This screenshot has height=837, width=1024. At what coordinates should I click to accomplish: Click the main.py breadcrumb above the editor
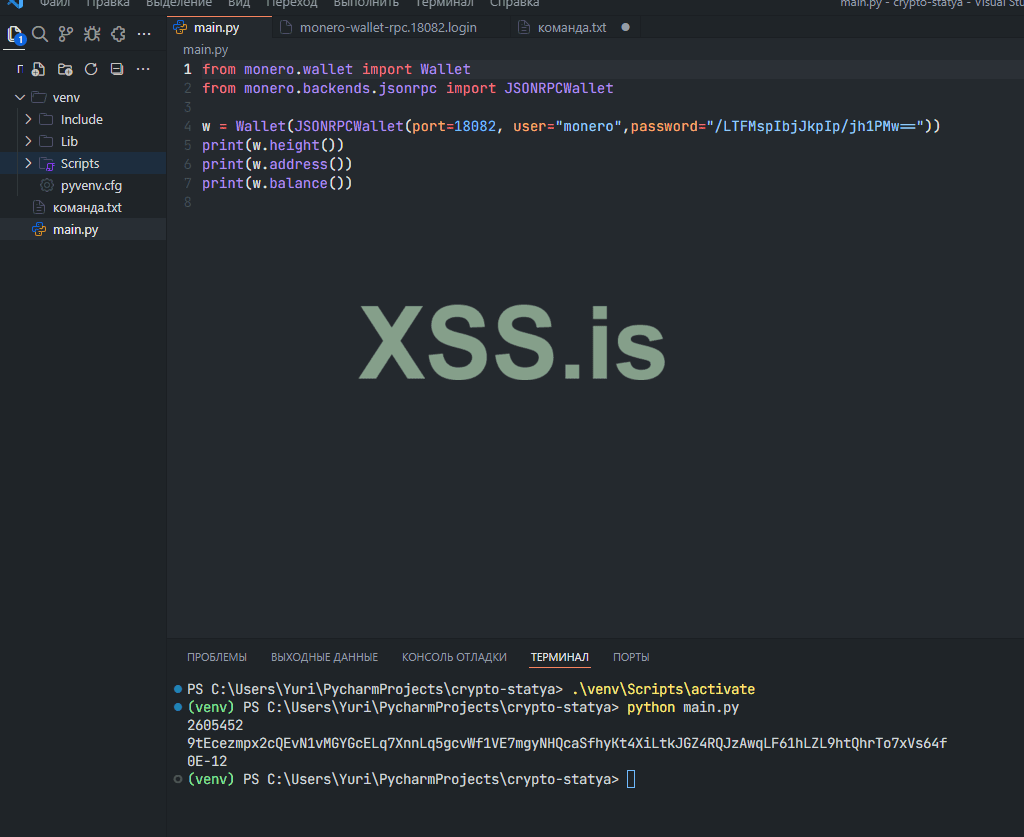pos(206,50)
